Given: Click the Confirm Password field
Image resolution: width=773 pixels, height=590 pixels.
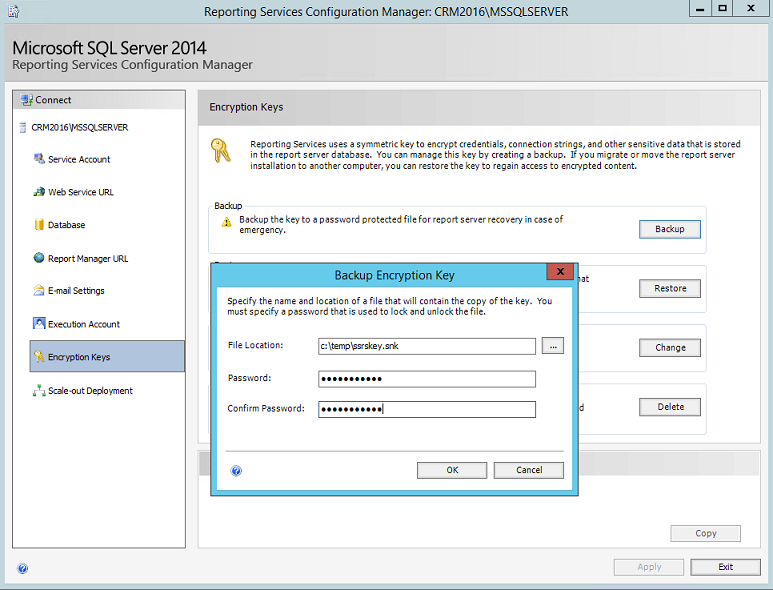Looking at the screenshot, I should (427, 409).
